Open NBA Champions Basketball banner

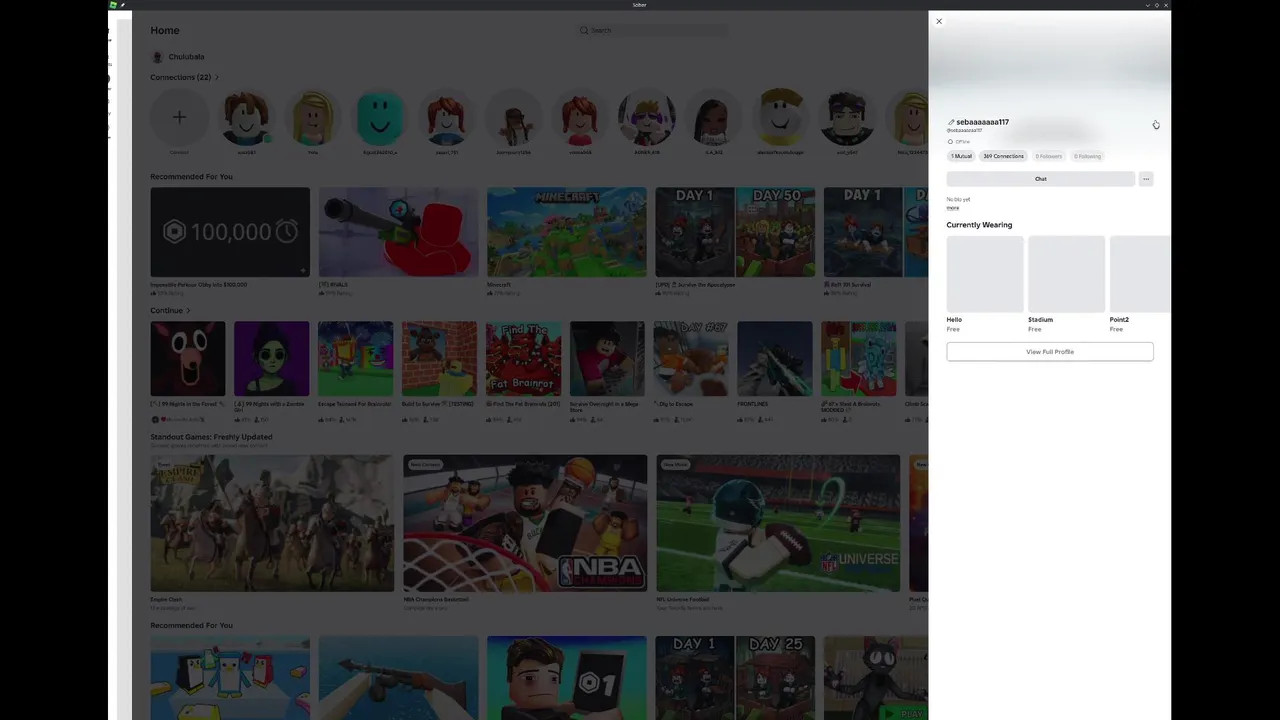point(525,523)
